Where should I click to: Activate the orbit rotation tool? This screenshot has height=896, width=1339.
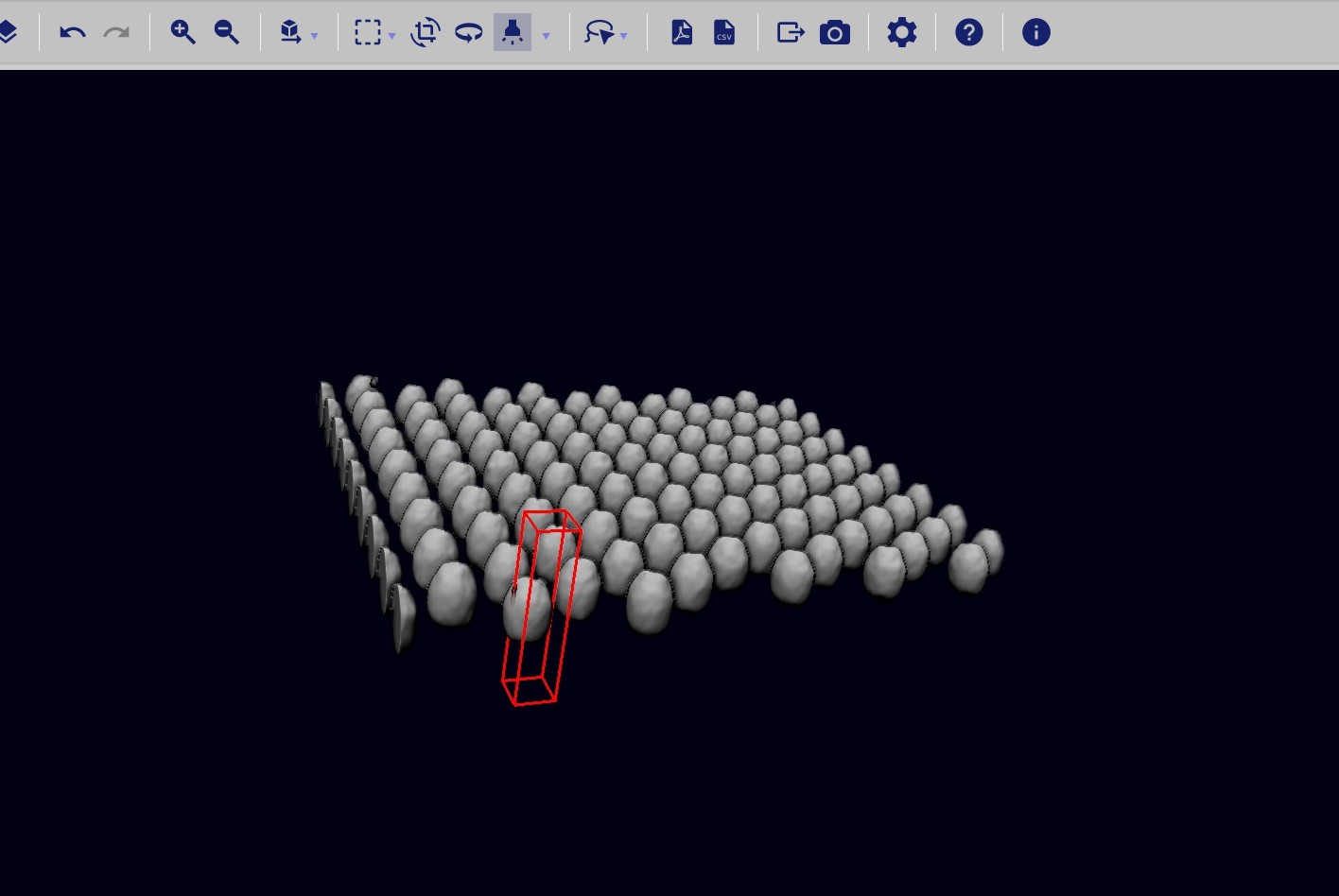pyautogui.click(x=469, y=33)
